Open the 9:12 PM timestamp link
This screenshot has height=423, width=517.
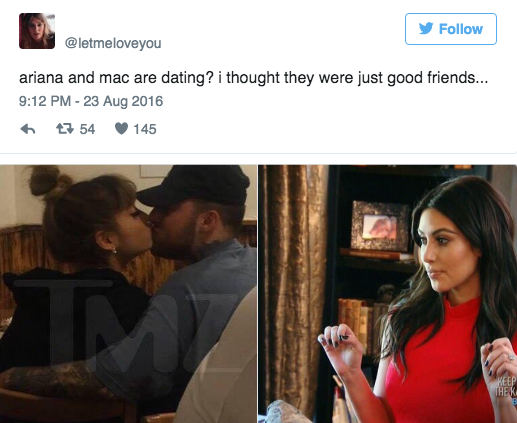[x=45, y=101]
